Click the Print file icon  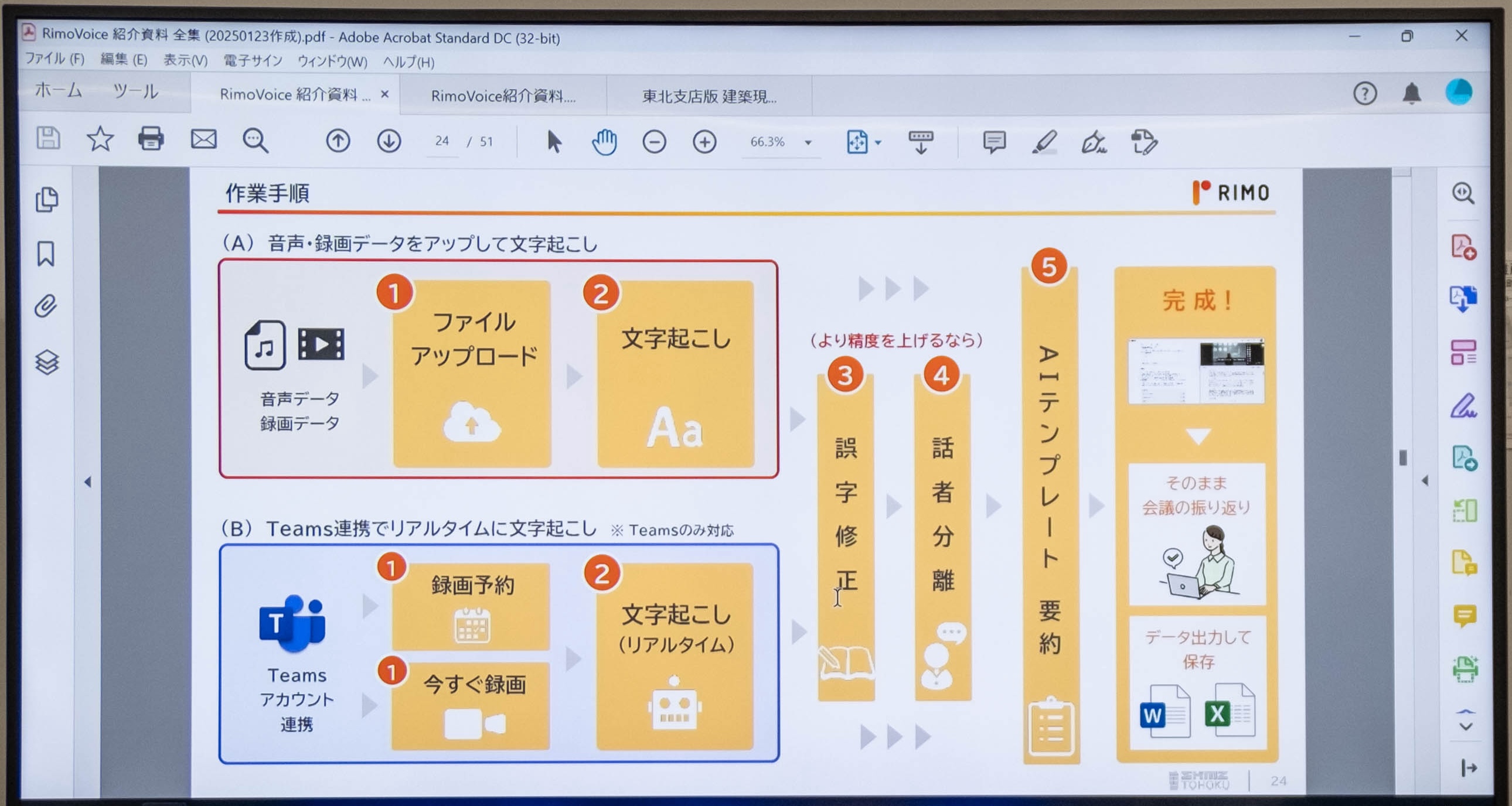coord(151,139)
